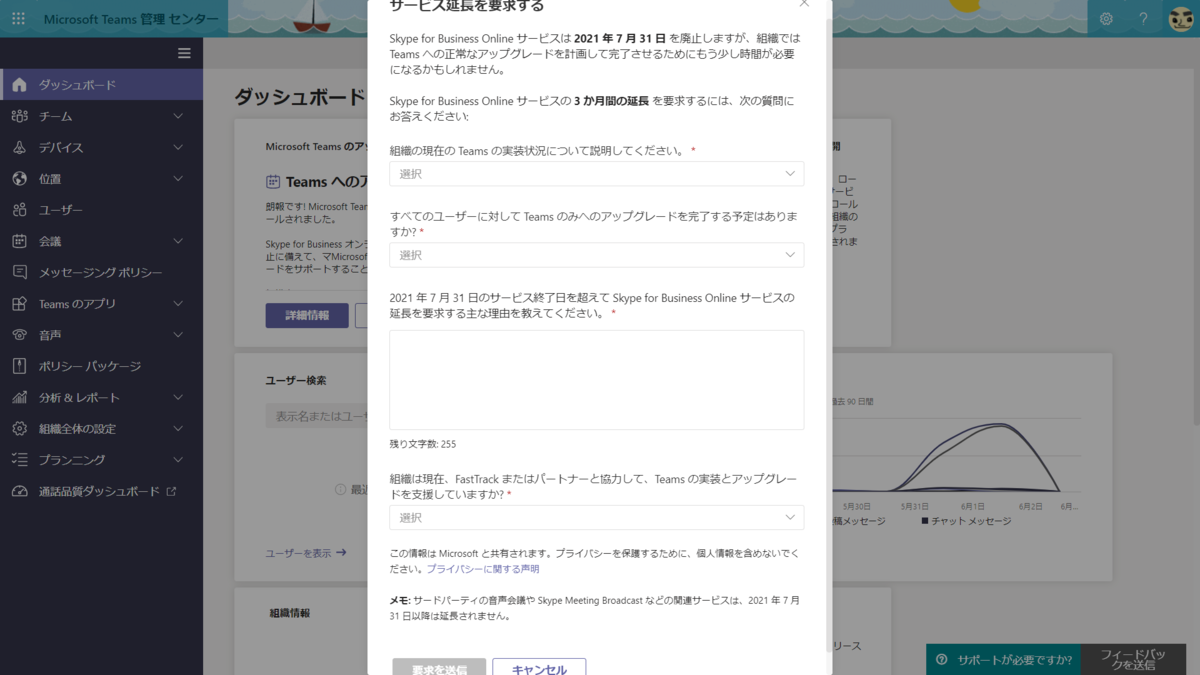This screenshot has width=1200, height=675.
Task: Click the Locations (位置) globe icon
Action: (19, 179)
